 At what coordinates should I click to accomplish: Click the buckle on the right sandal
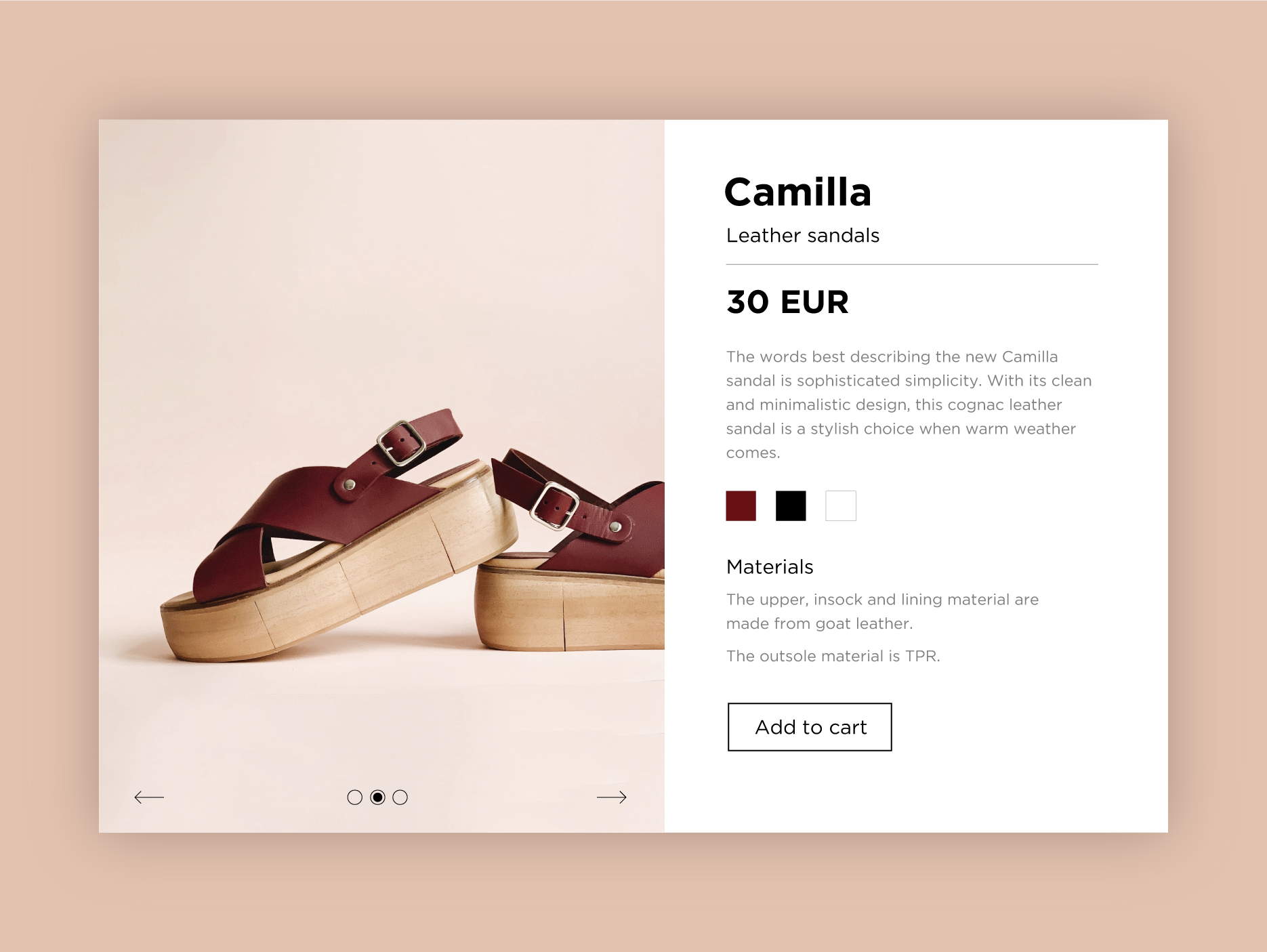[x=554, y=505]
